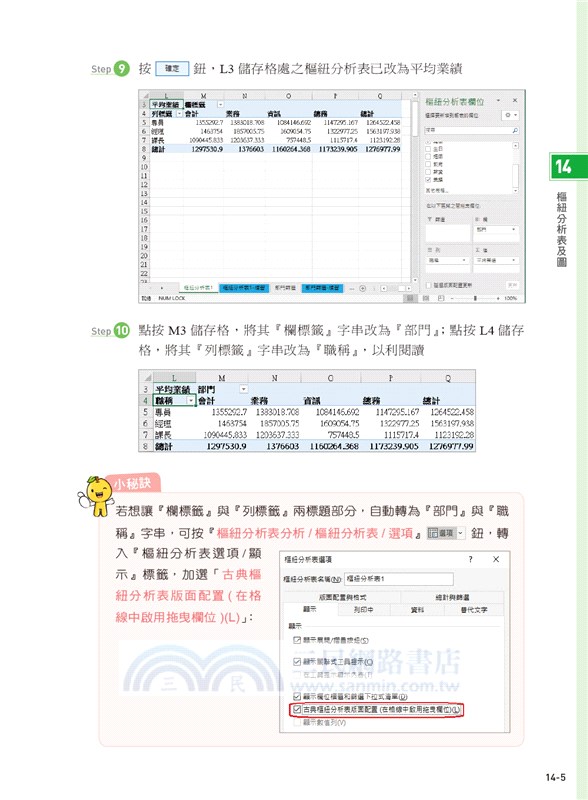The height and width of the screenshot is (800, 588).
Task: Click the dialog help question mark
Action: point(471,559)
